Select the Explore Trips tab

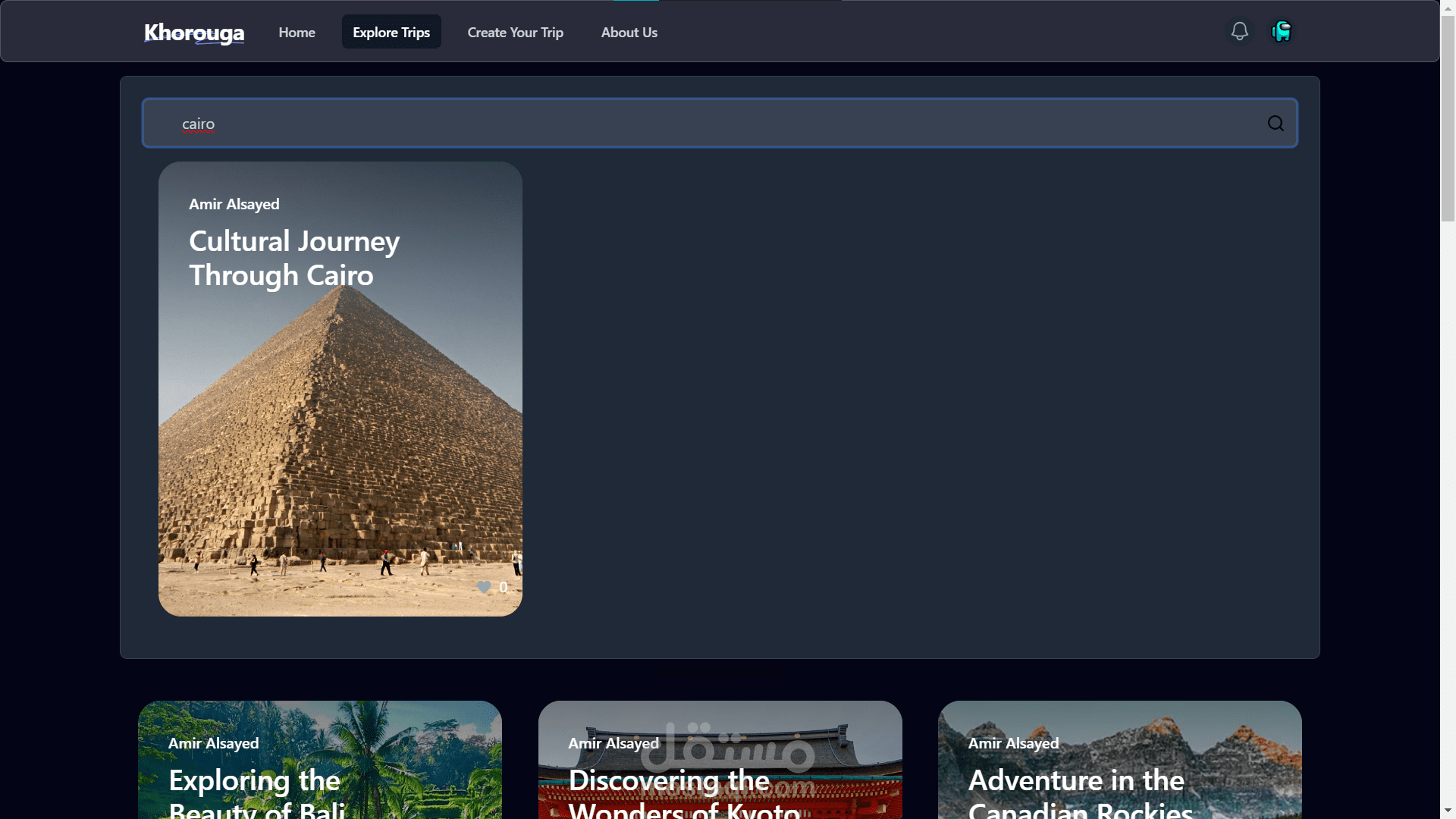coord(391,33)
